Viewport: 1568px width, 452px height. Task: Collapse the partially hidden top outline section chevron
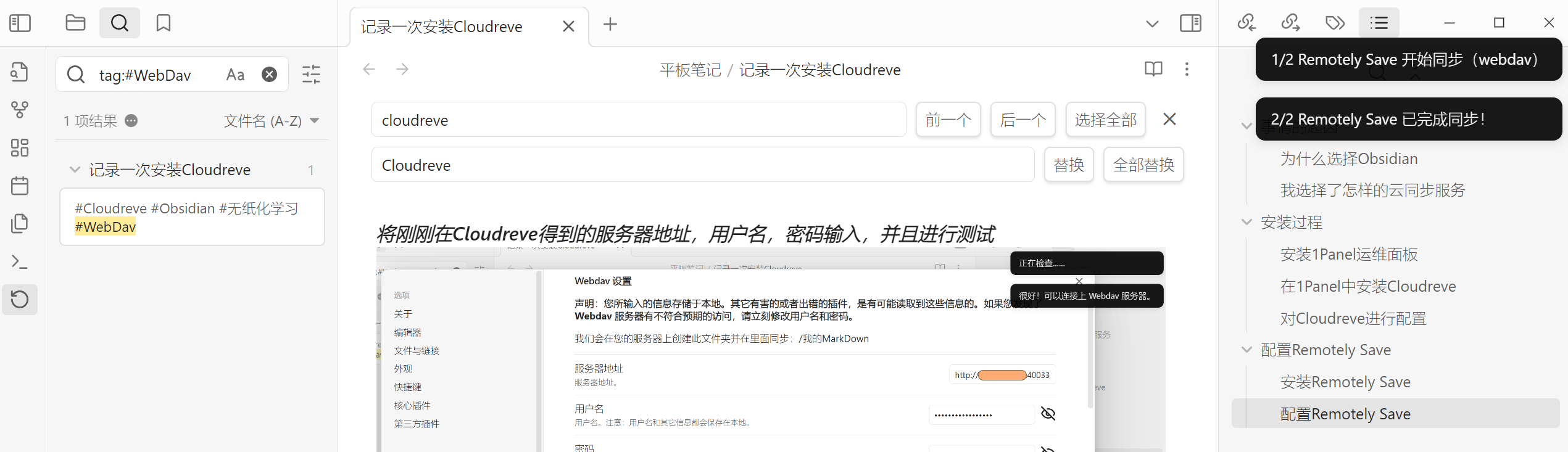click(x=1247, y=126)
